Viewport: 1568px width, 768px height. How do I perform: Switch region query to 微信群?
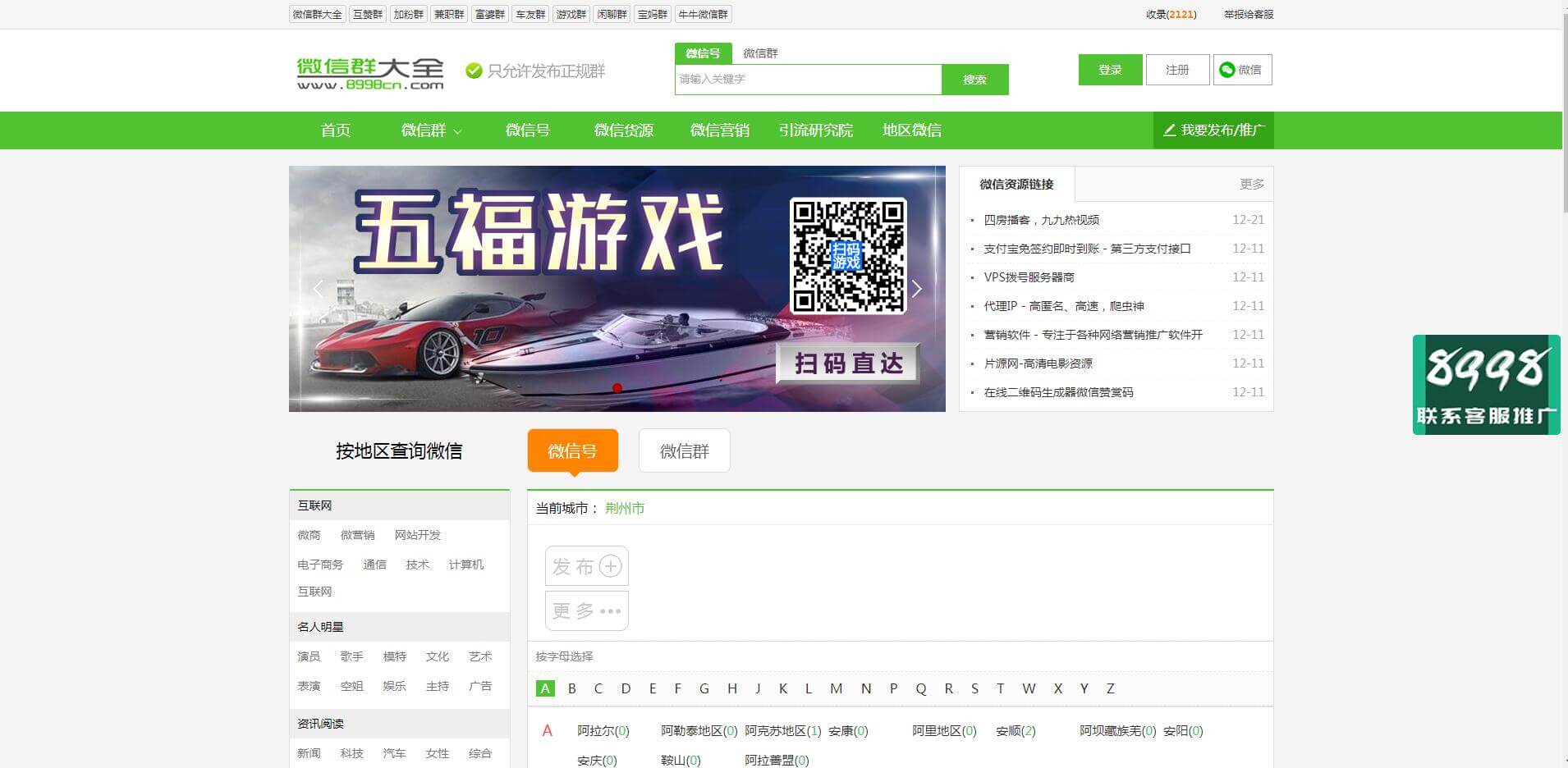(x=685, y=450)
